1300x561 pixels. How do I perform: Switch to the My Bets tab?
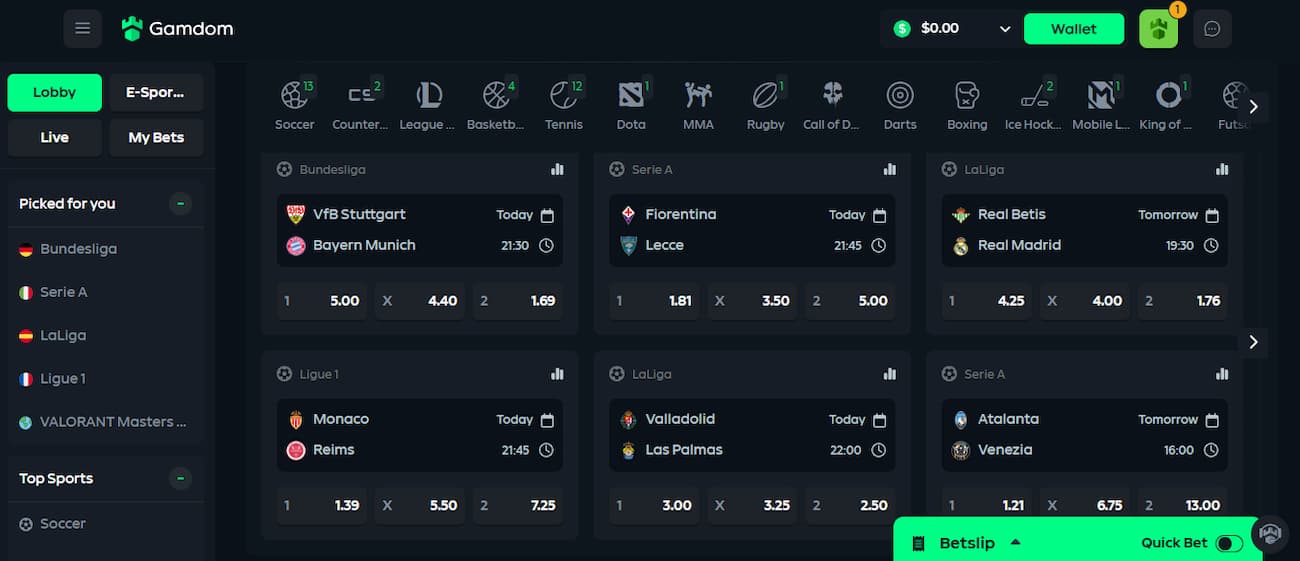[155, 137]
